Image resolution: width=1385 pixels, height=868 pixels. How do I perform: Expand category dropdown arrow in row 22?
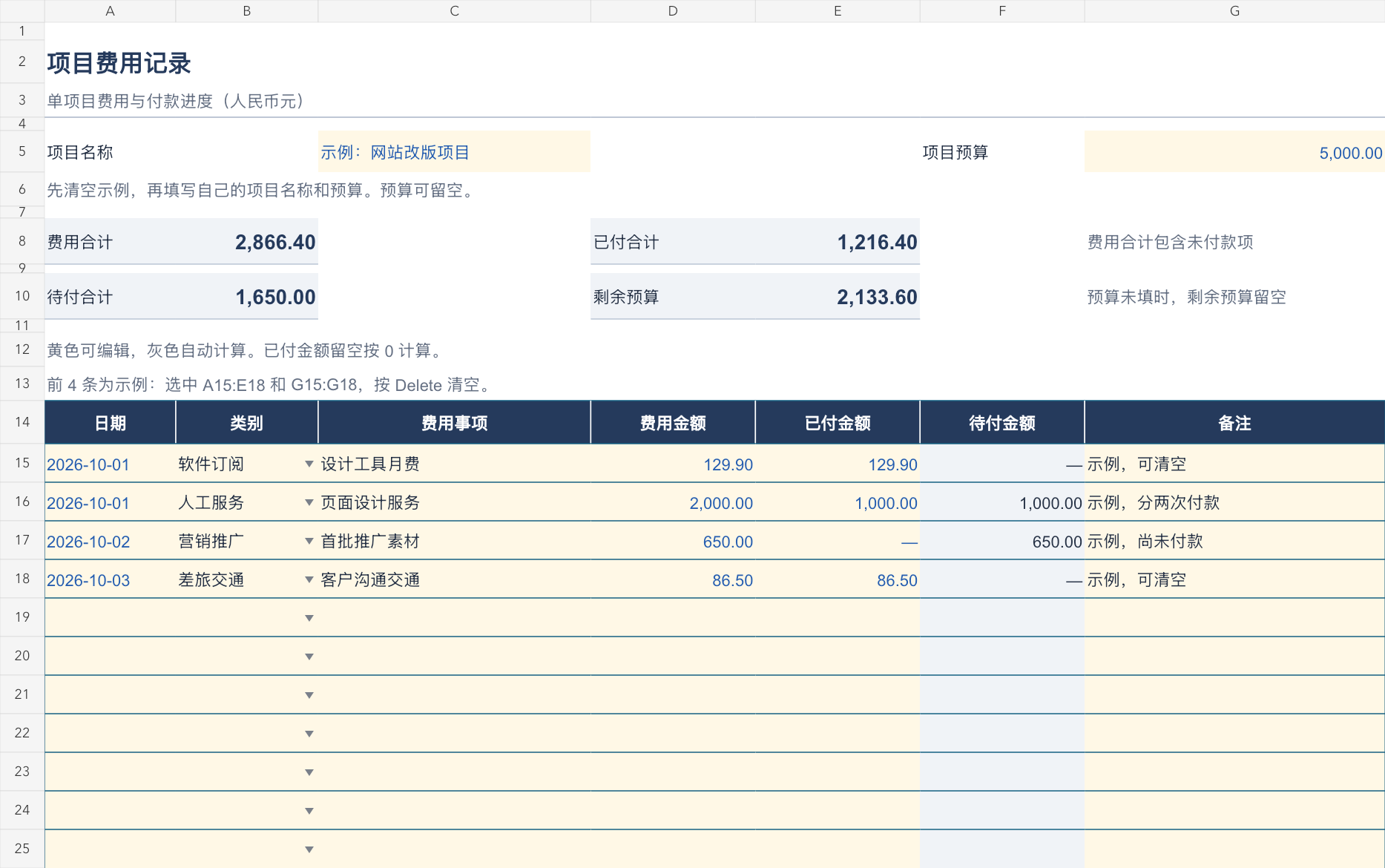[309, 734]
